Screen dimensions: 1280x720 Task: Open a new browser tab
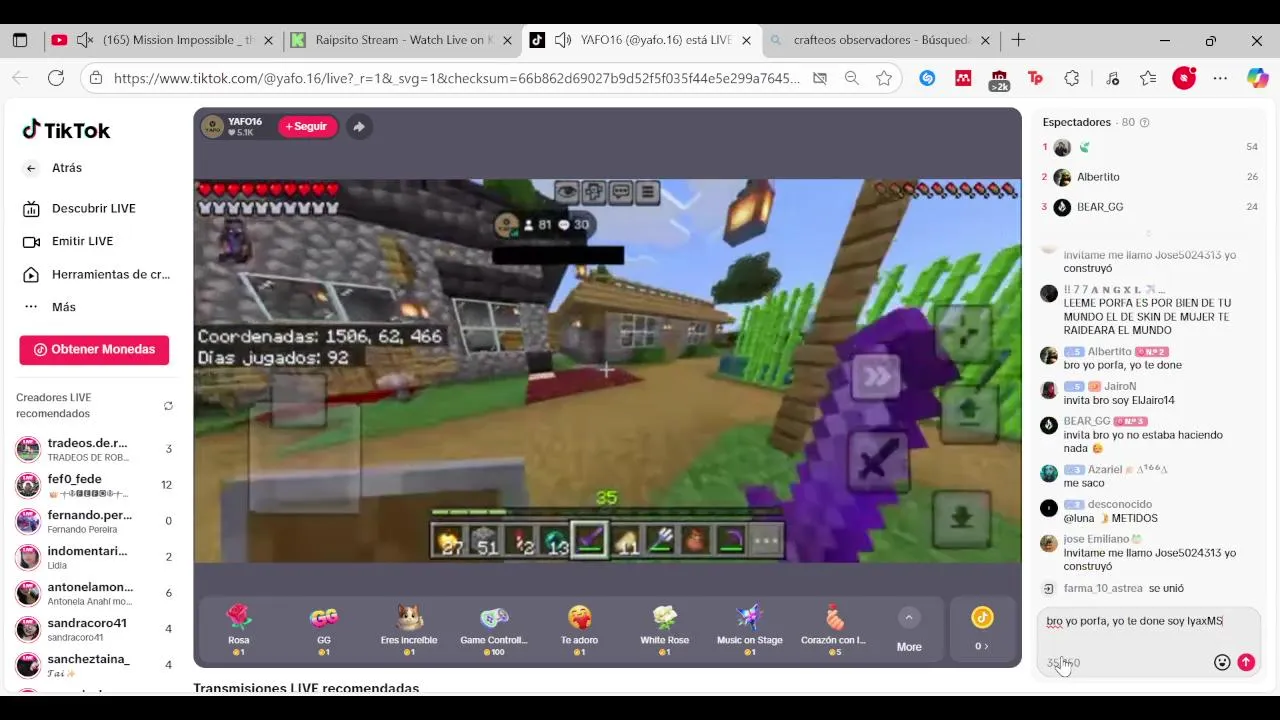(x=1018, y=40)
